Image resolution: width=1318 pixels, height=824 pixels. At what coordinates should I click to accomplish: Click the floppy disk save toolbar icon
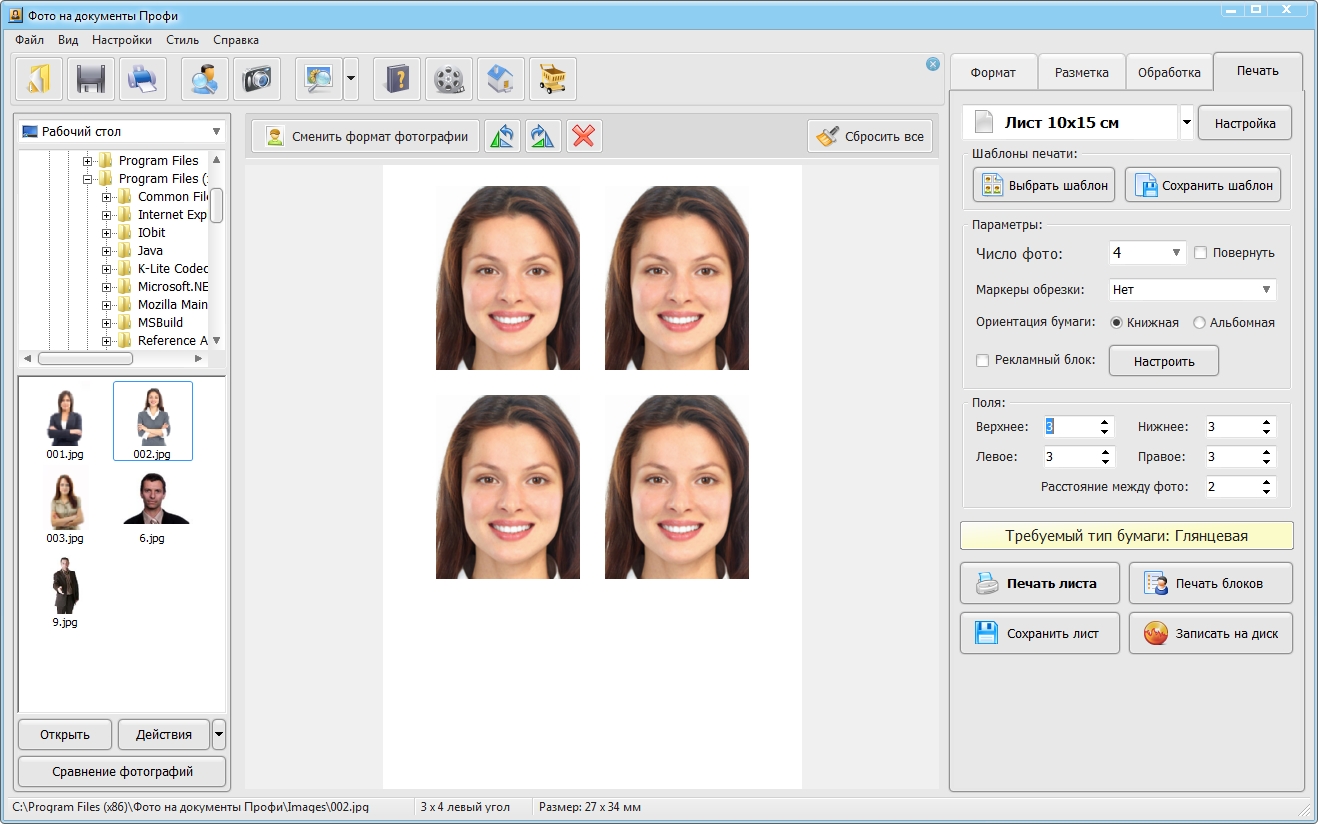pyautogui.click(x=91, y=79)
